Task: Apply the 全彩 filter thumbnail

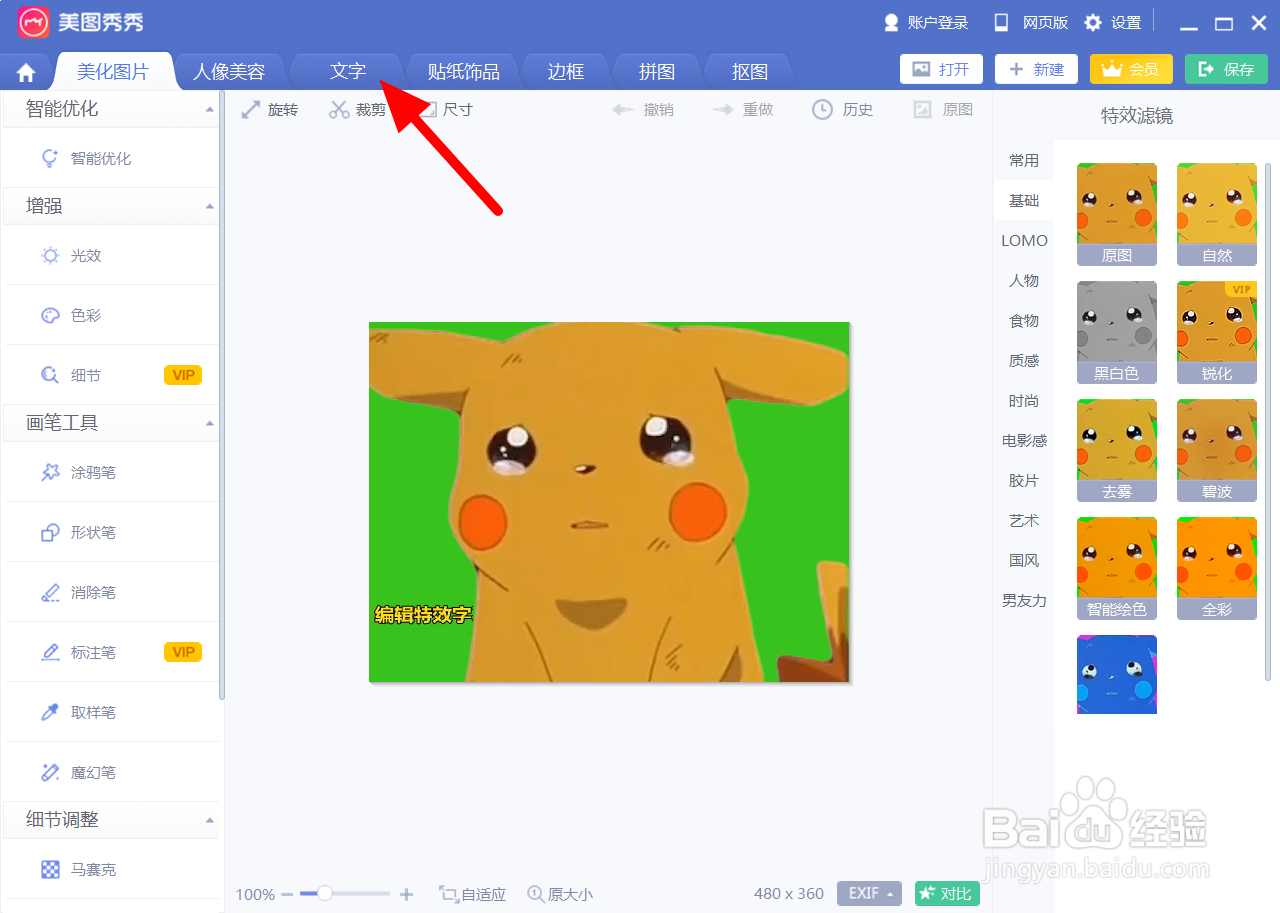Action: pos(1217,568)
